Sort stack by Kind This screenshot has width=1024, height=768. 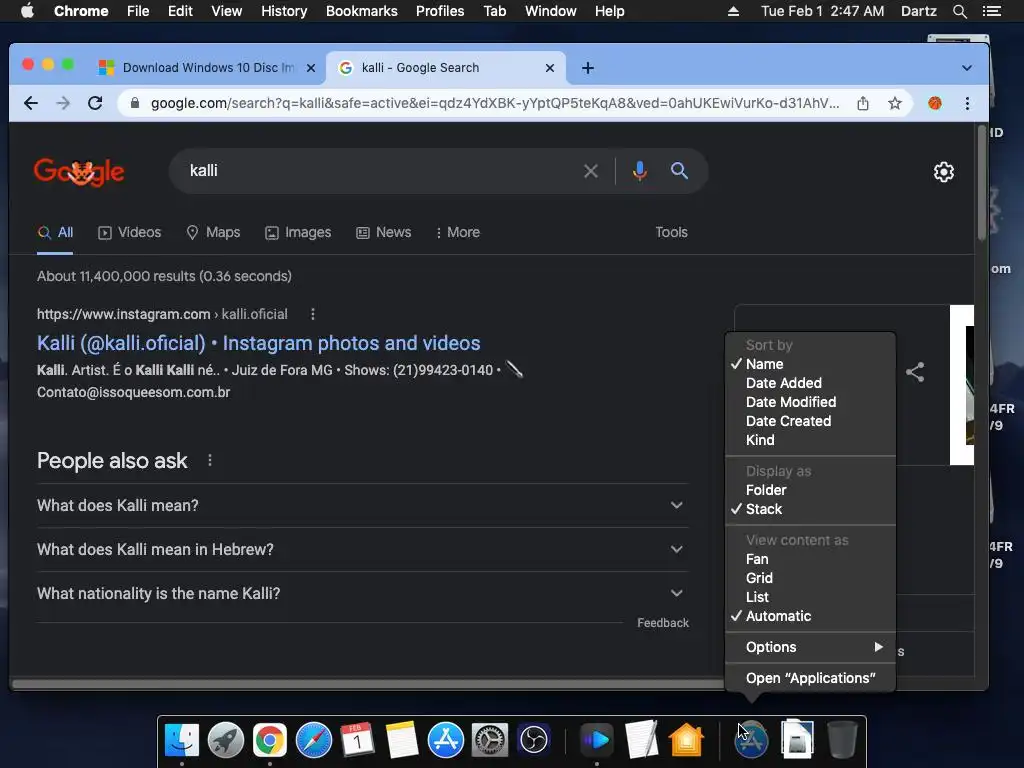click(x=810, y=440)
